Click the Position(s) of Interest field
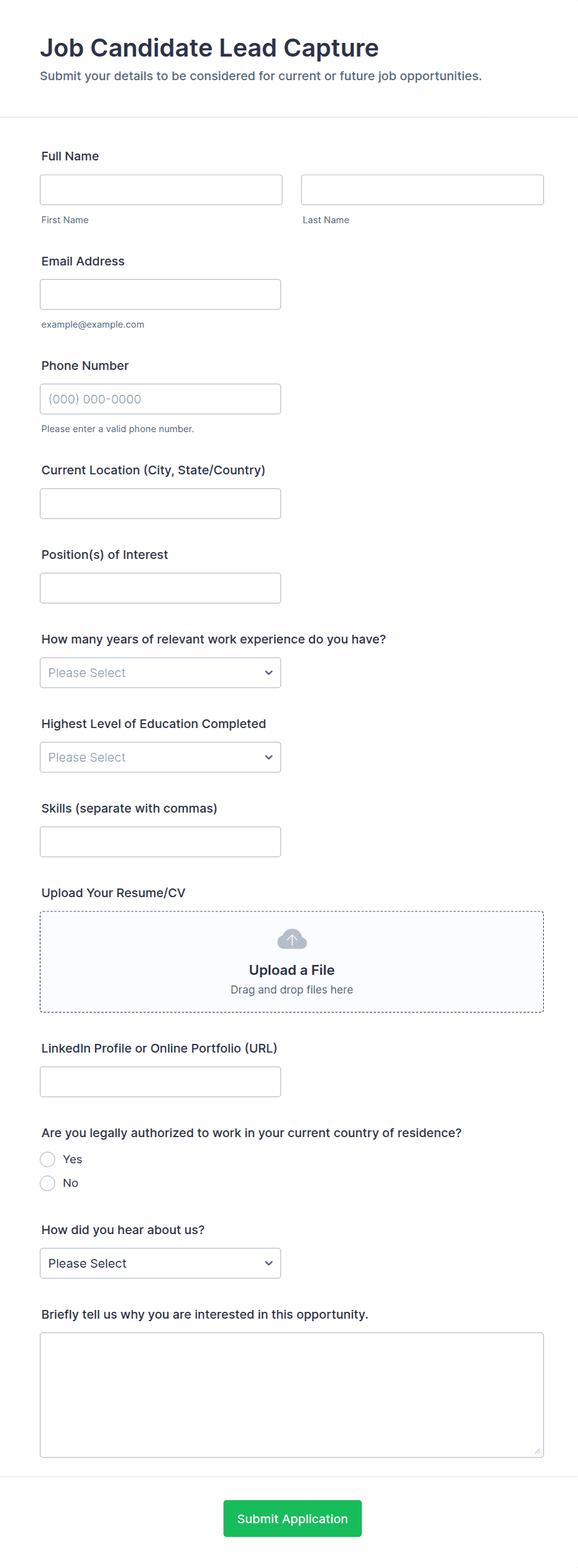578x1568 pixels. [x=160, y=588]
